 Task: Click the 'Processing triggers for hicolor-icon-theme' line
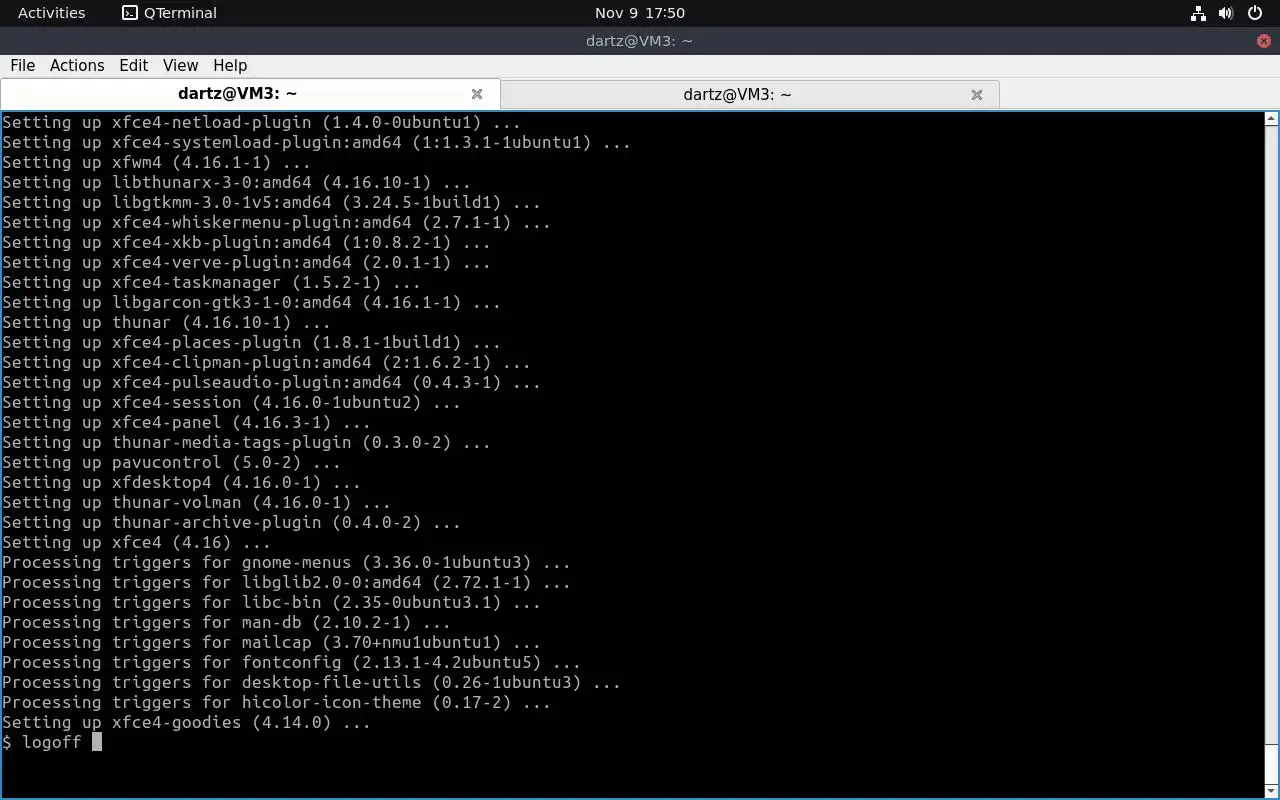tap(276, 702)
